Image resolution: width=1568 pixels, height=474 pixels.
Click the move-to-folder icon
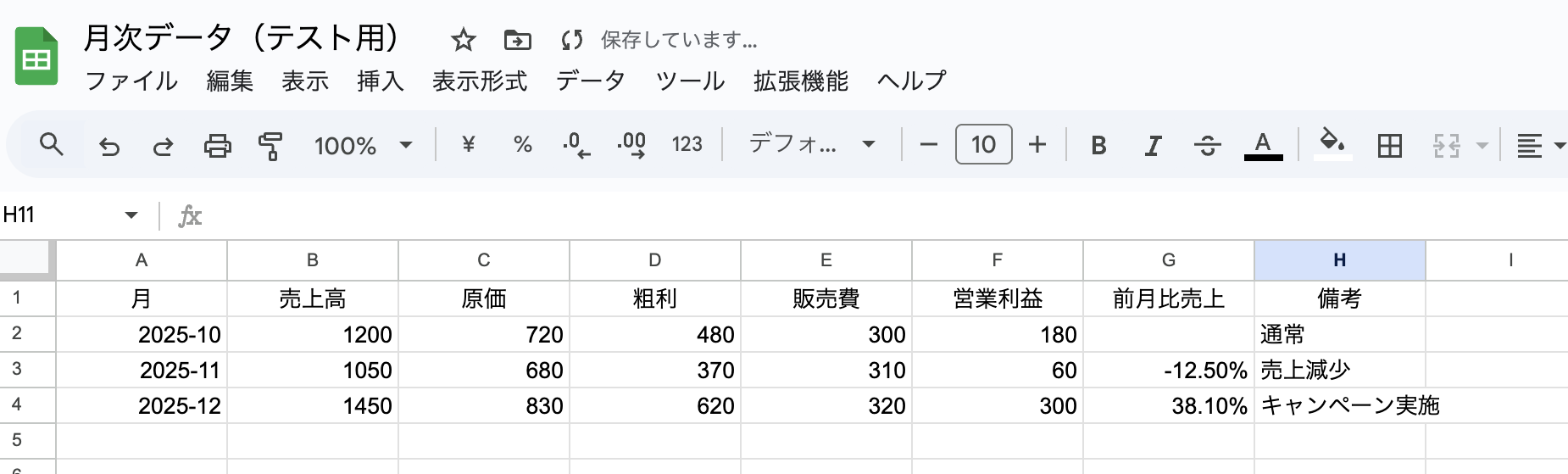[517, 40]
